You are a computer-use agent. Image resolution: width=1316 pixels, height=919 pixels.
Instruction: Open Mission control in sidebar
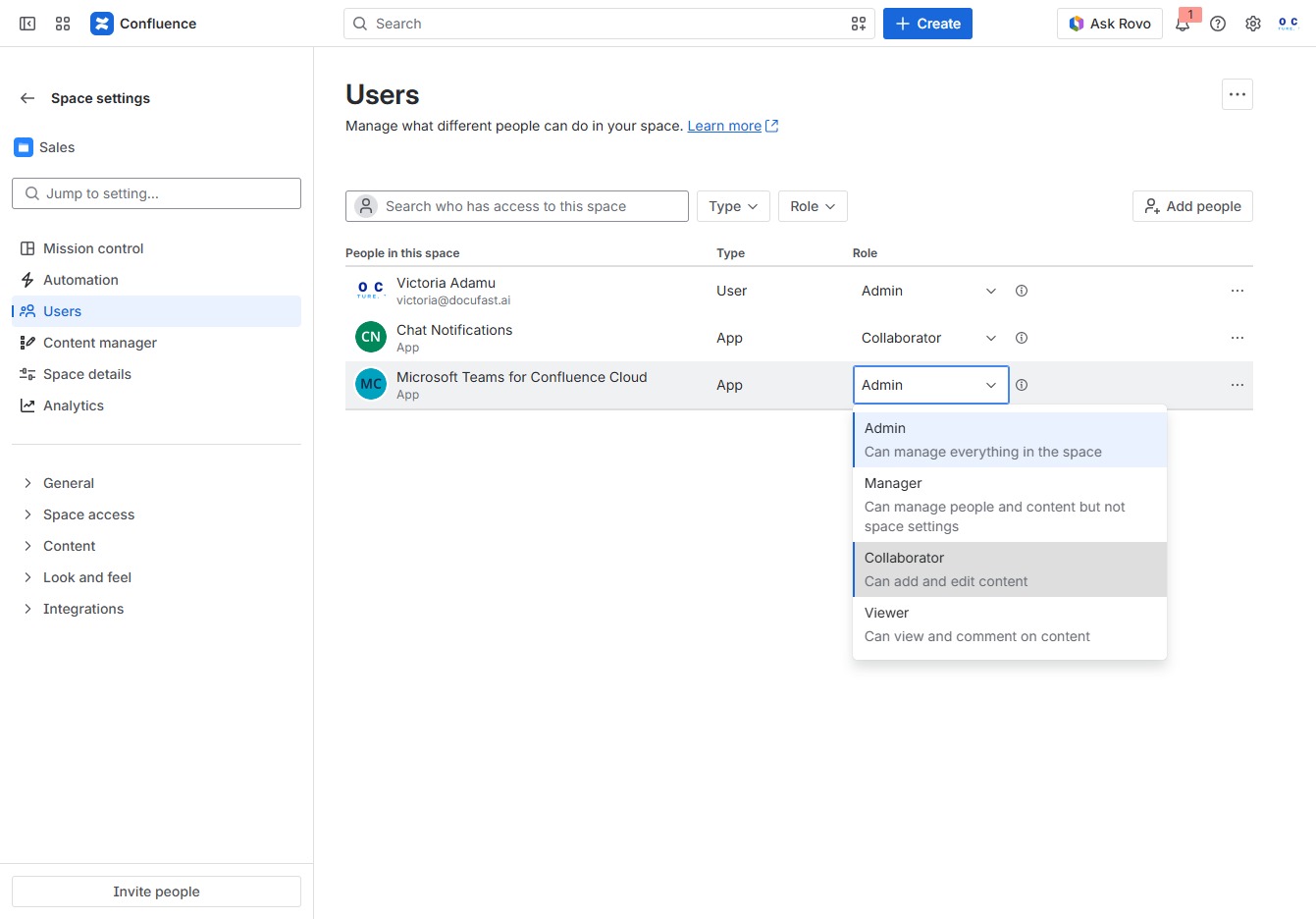156,248
